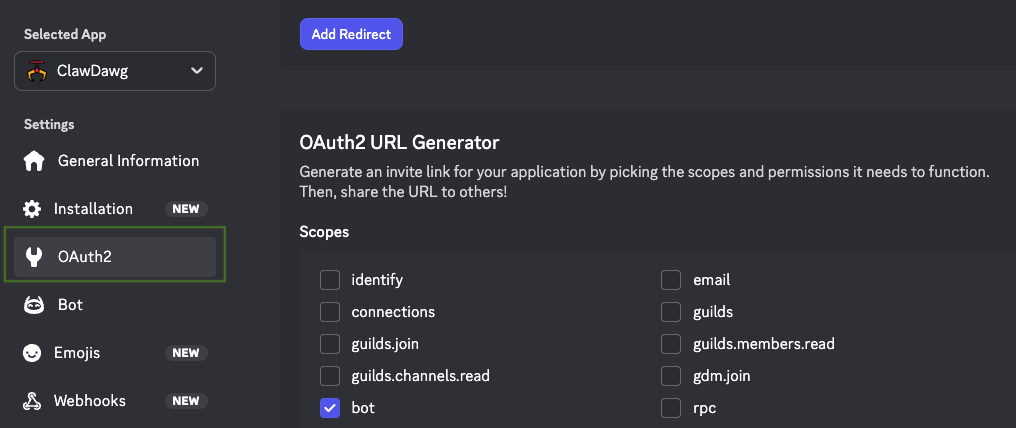Screen dimensions: 1016x428
Task: Uncheck the bot scope checkbox
Action: 330,408
